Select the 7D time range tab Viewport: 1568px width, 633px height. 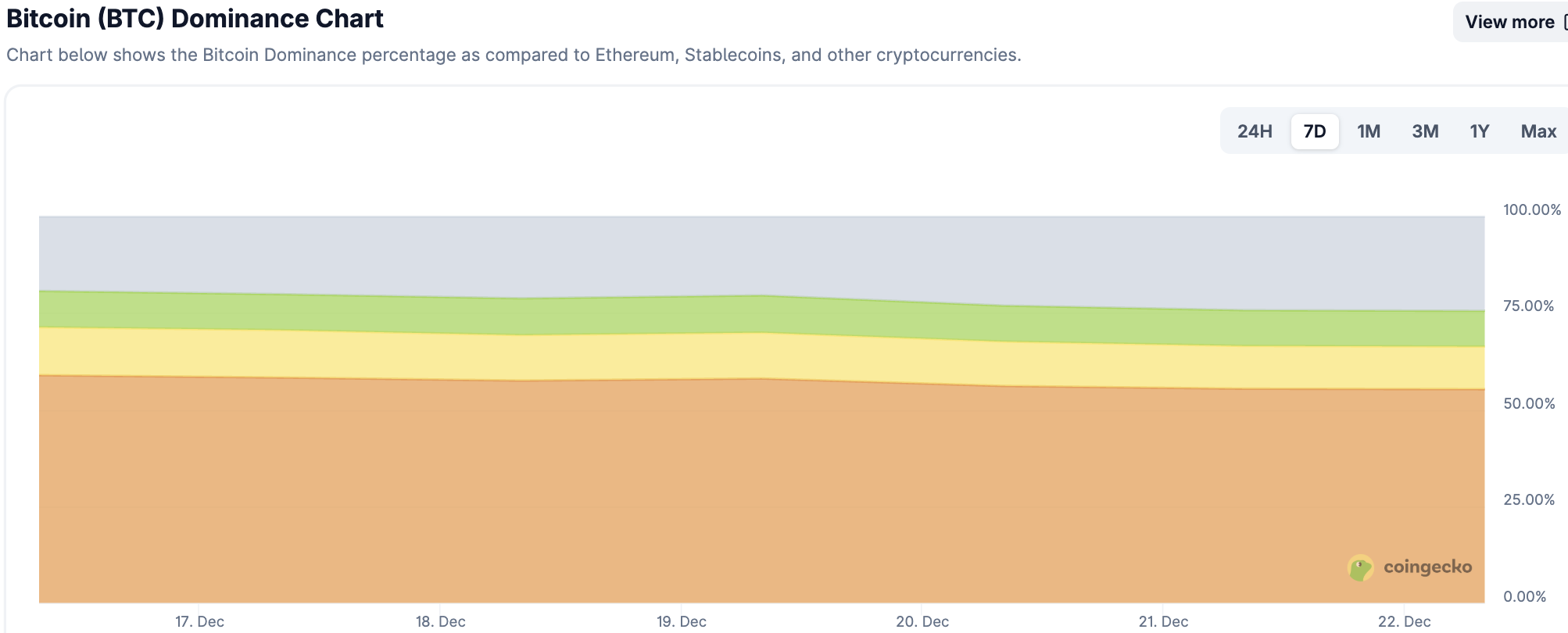click(1315, 131)
